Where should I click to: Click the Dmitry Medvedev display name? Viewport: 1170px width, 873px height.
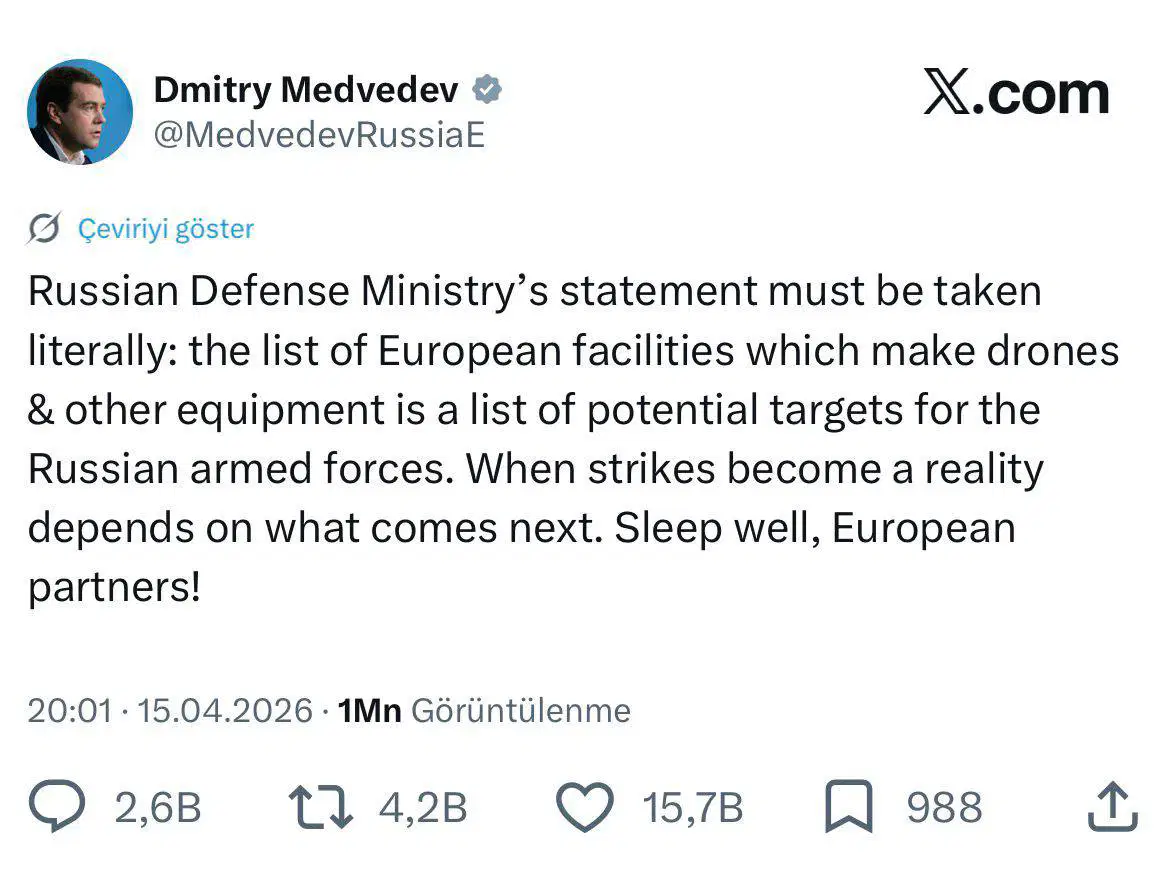coord(305,90)
